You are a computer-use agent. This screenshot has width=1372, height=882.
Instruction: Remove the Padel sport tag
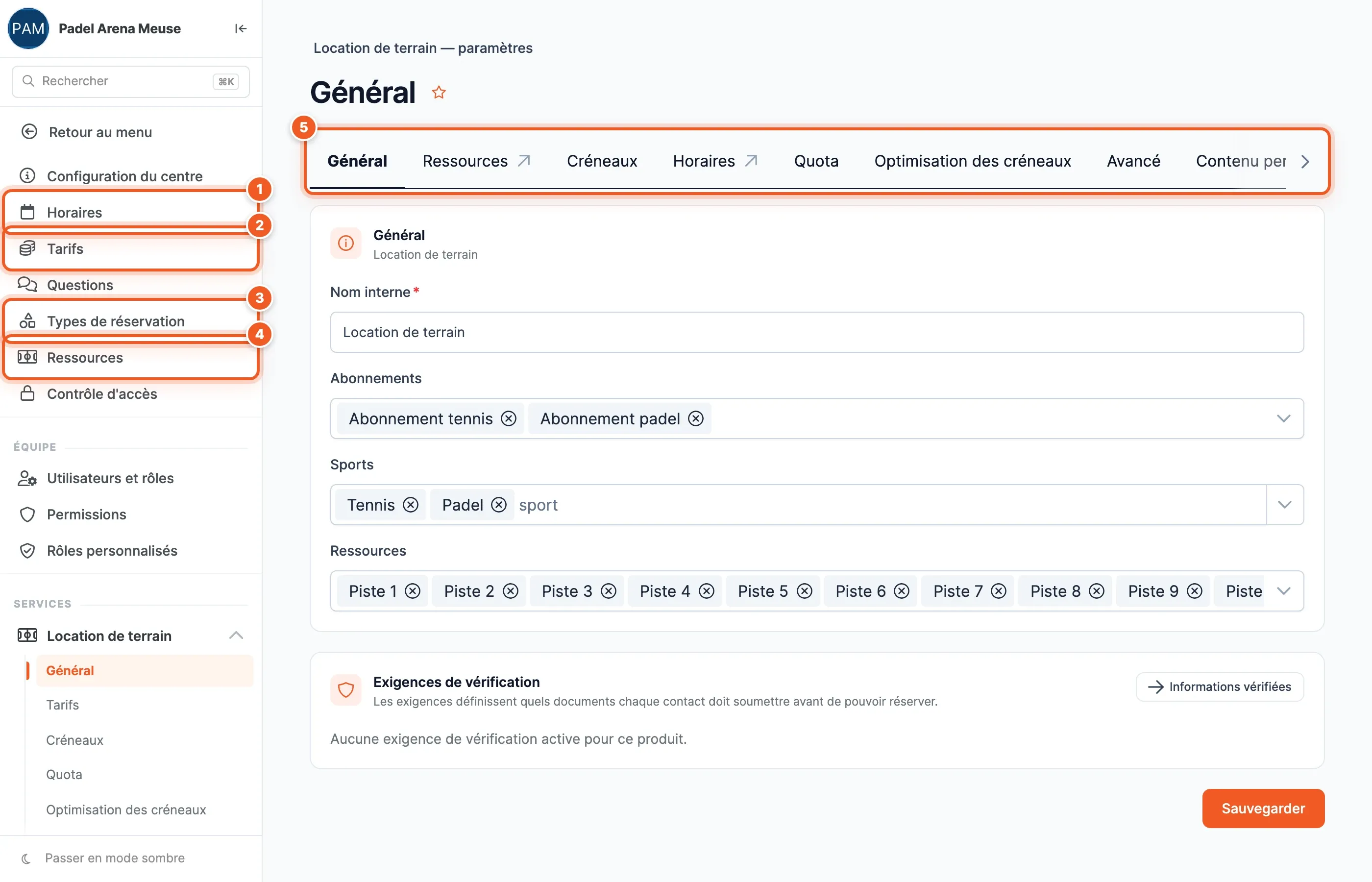pyautogui.click(x=499, y=505)
